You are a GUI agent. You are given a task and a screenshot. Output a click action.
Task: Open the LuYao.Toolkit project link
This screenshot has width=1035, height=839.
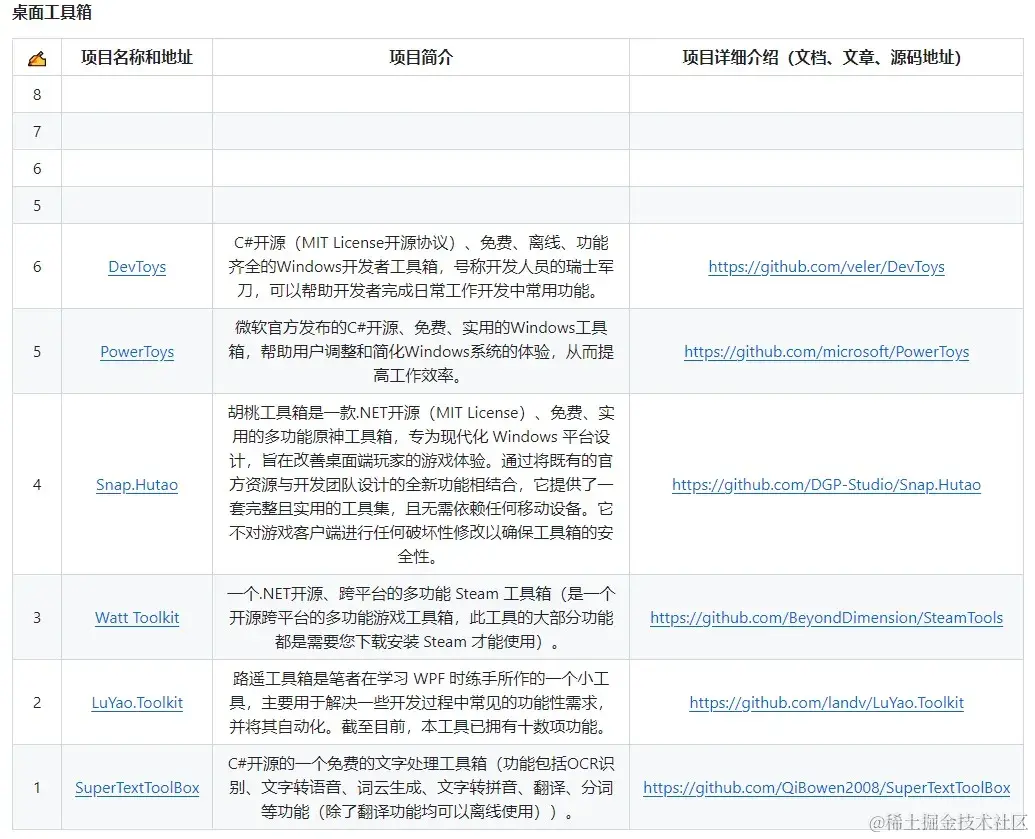tap(136, 703)
